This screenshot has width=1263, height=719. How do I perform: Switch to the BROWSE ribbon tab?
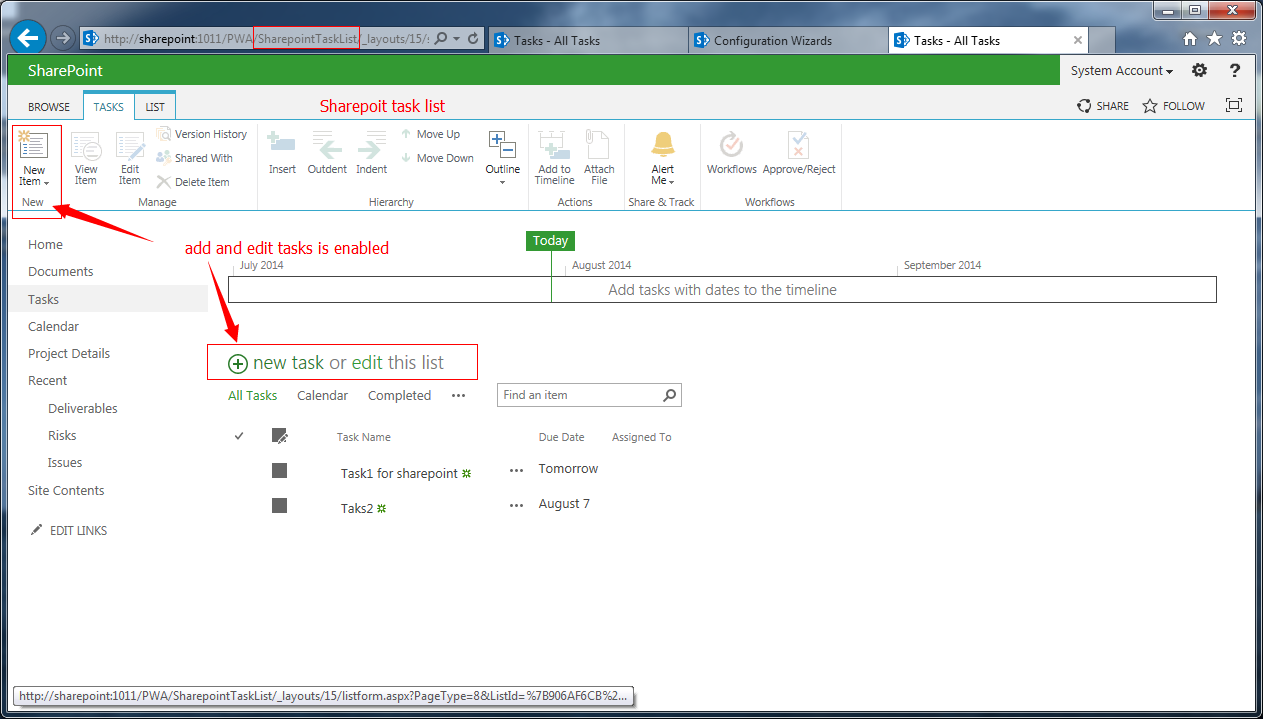click(49, 107)
